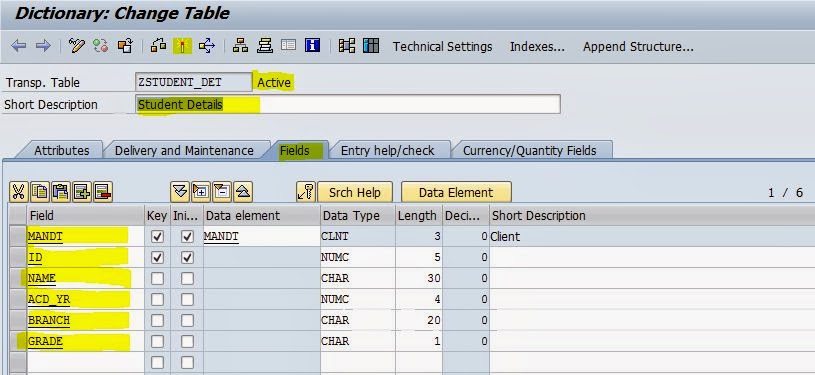Click Append Structure... button

(638, 46)
